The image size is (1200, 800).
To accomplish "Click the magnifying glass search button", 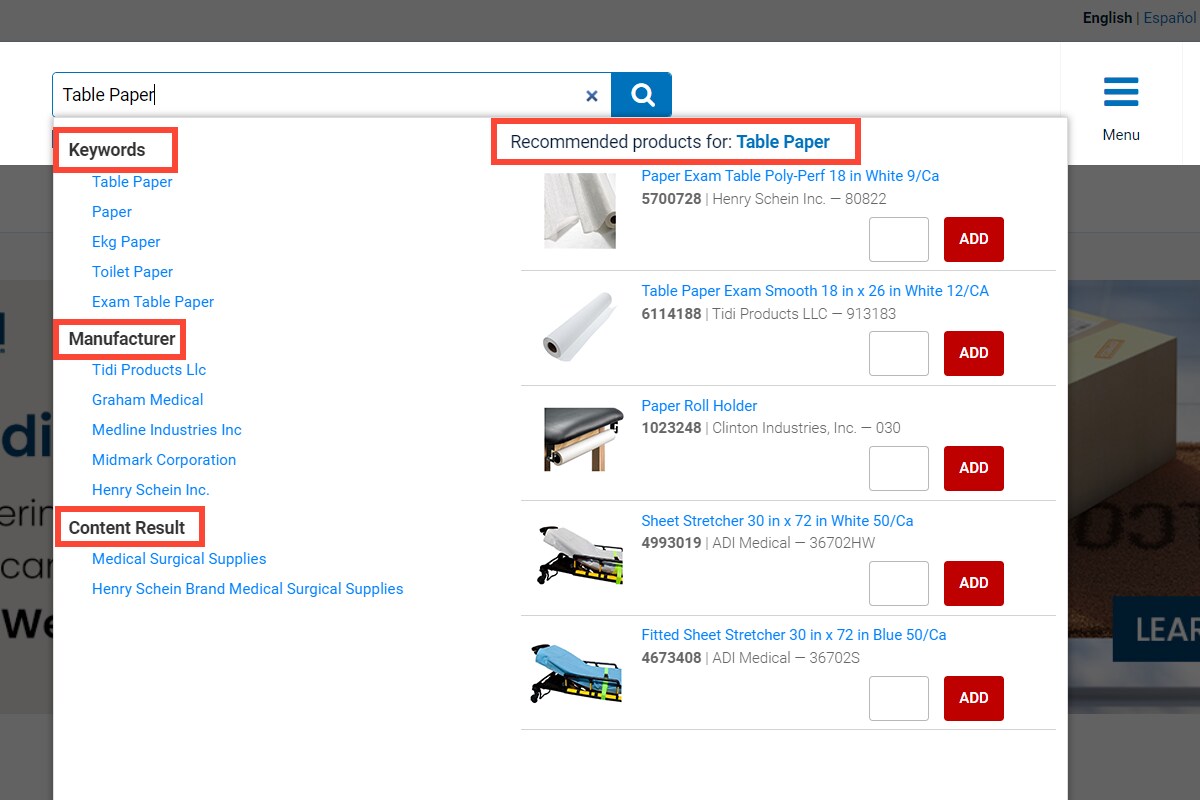I will [x=642, y=95].
